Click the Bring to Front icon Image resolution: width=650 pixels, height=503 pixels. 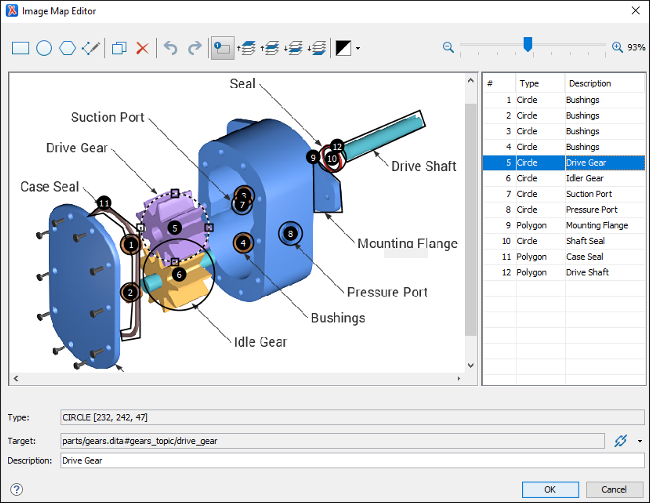[246, 48]
